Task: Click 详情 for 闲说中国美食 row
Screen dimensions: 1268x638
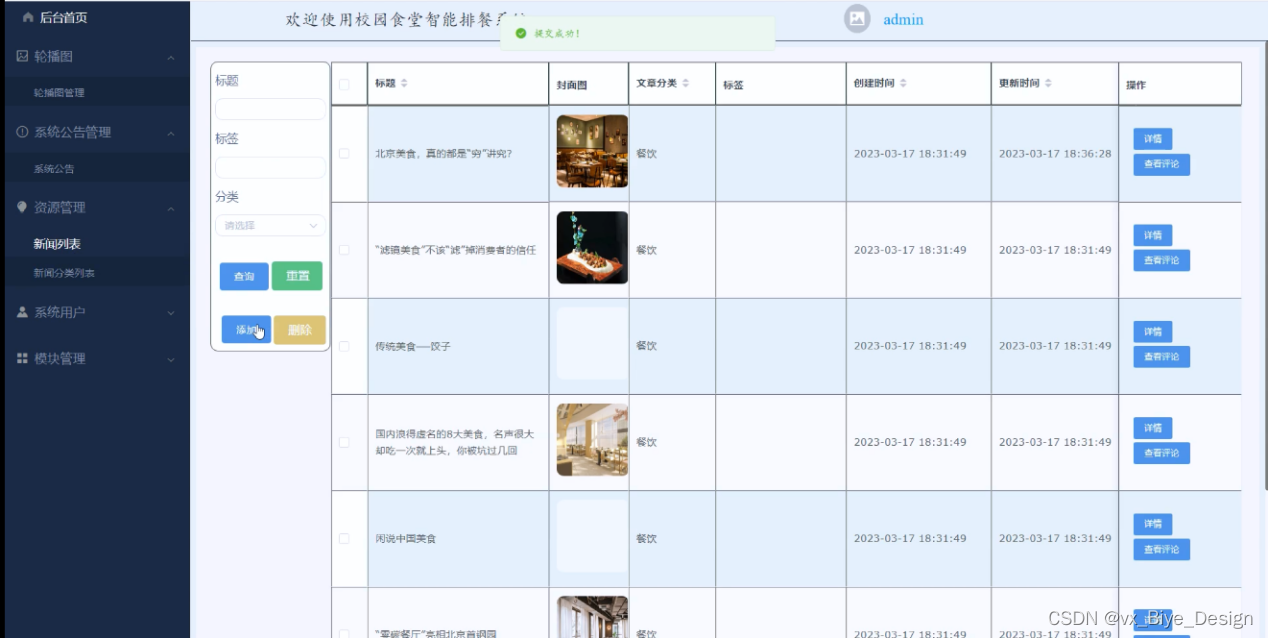Action: (1152, 523)
